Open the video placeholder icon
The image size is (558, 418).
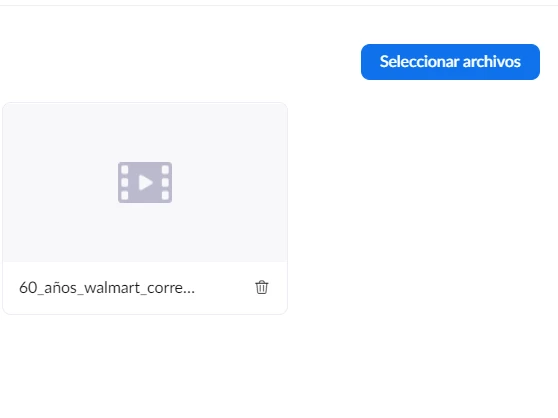(x=145, y=182)
